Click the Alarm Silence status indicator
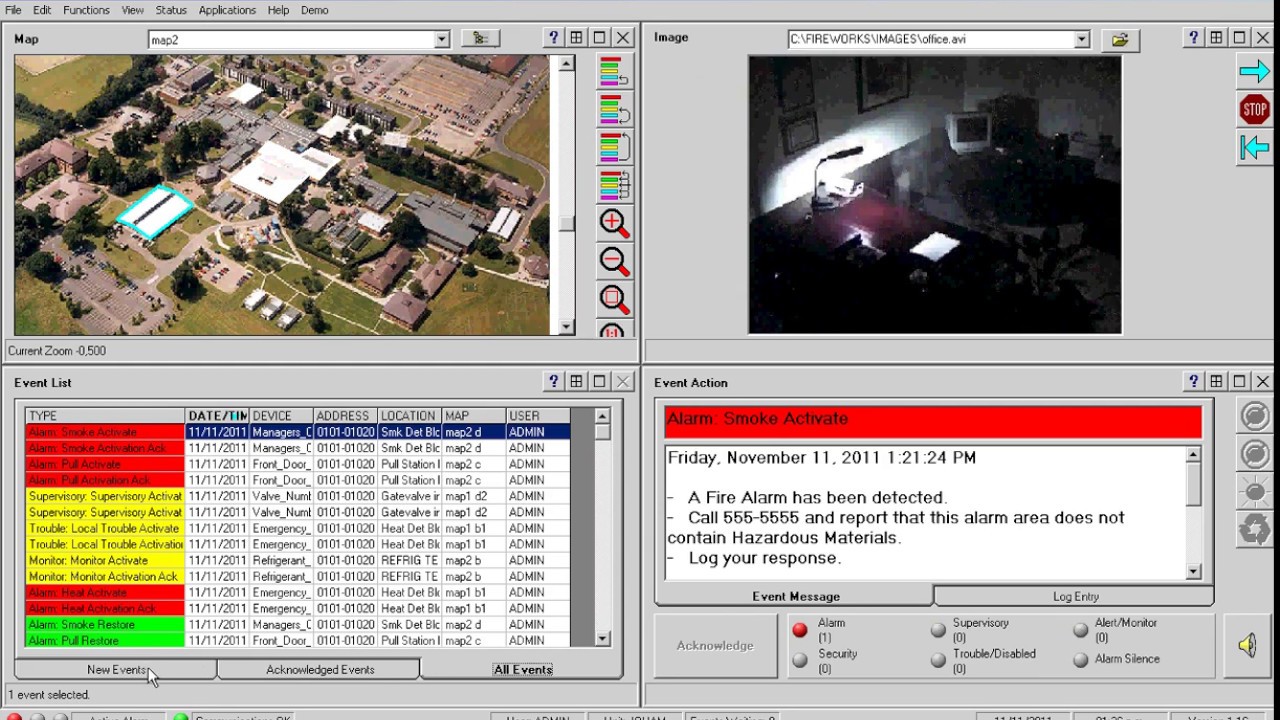 (1080, 660)
